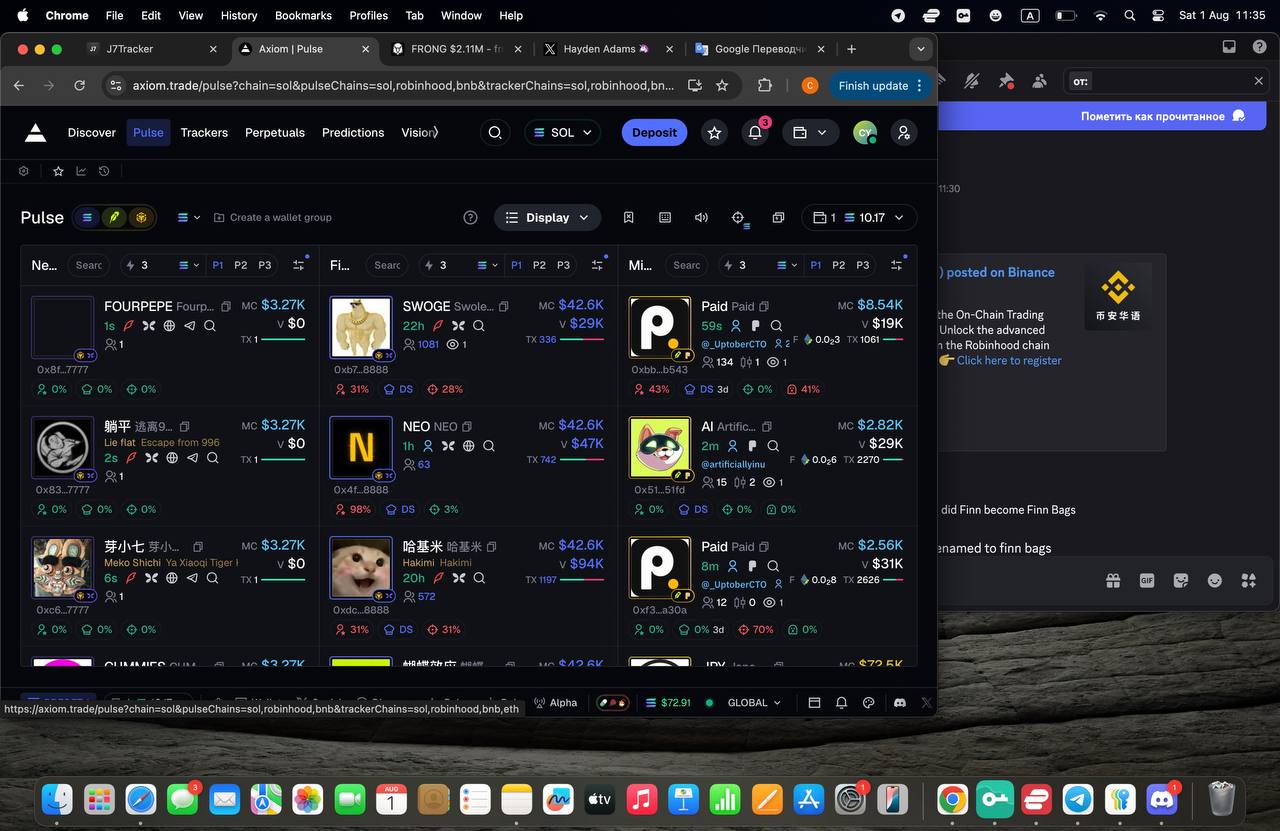Expand the Display options dropdown

[548, 217]
